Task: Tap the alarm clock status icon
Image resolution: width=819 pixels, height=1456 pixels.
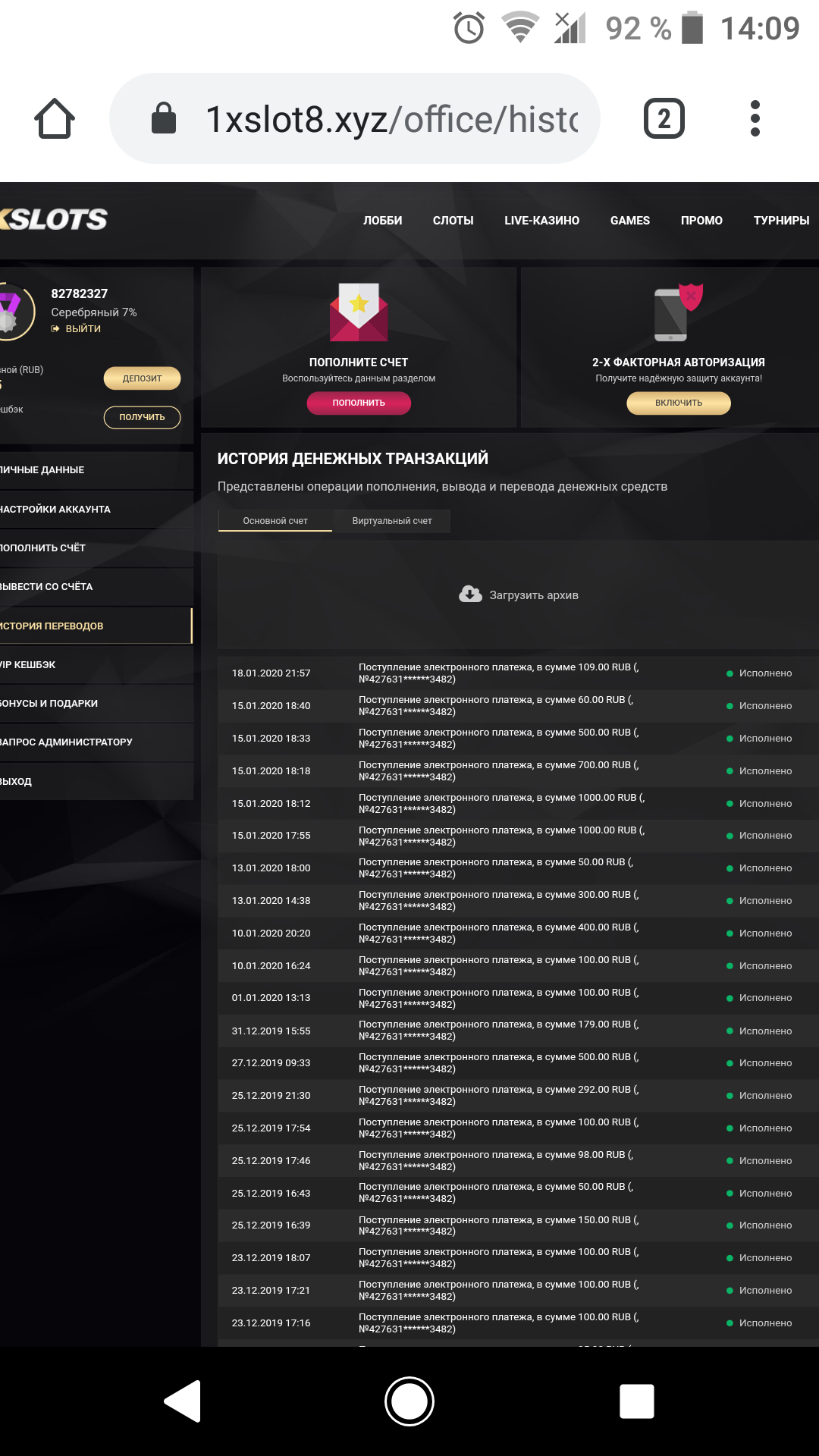Action: 469,28
